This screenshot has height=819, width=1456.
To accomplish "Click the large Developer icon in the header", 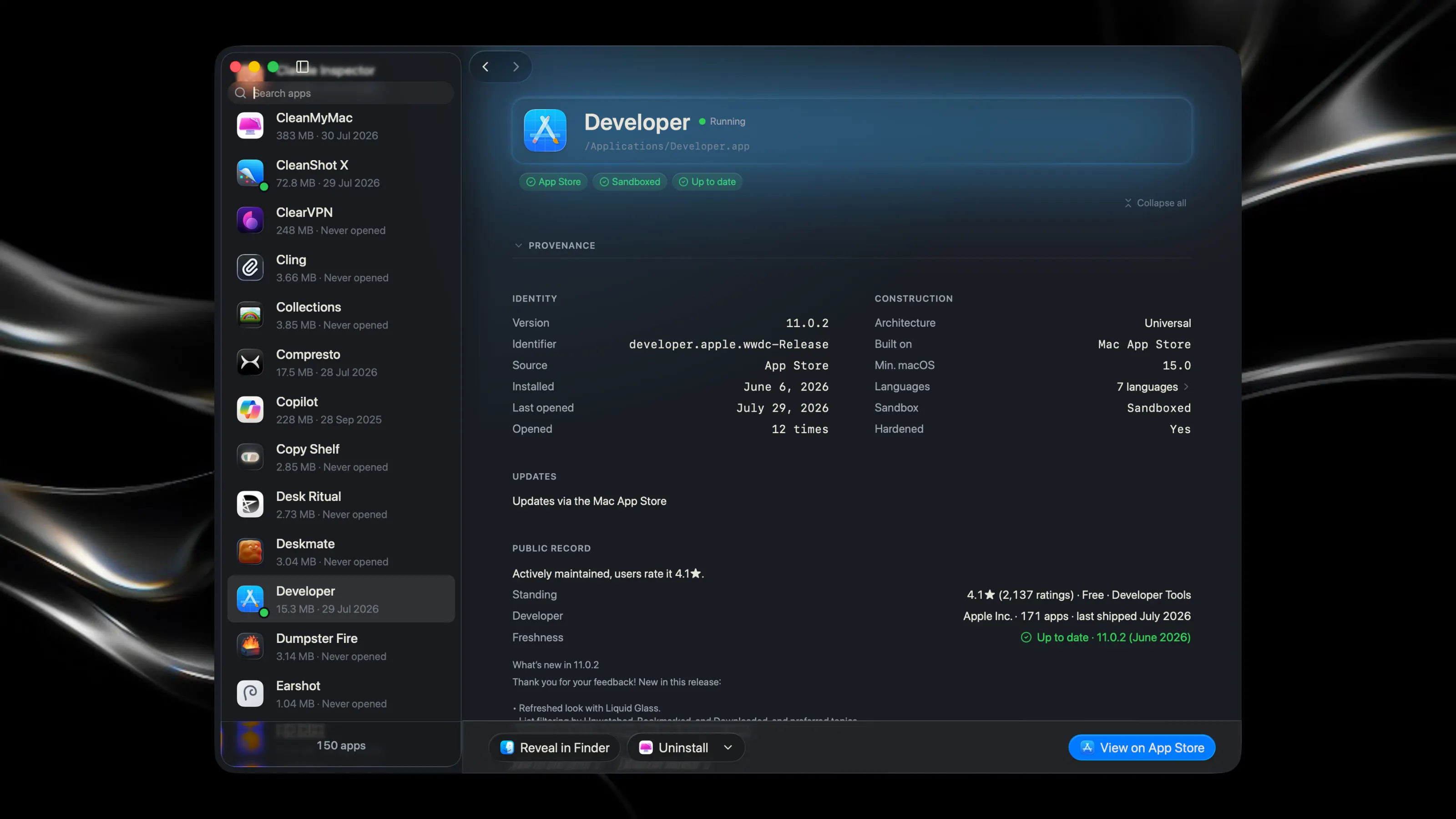I will pyautogui.click(x=545, y=131).
